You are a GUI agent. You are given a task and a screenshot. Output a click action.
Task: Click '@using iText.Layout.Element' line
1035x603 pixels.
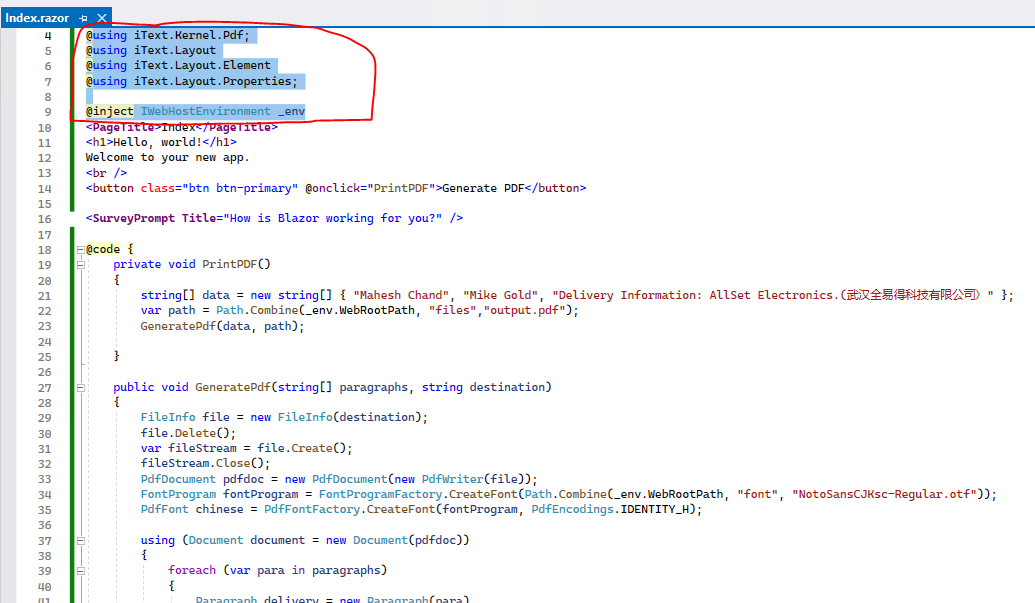[178, 65]
